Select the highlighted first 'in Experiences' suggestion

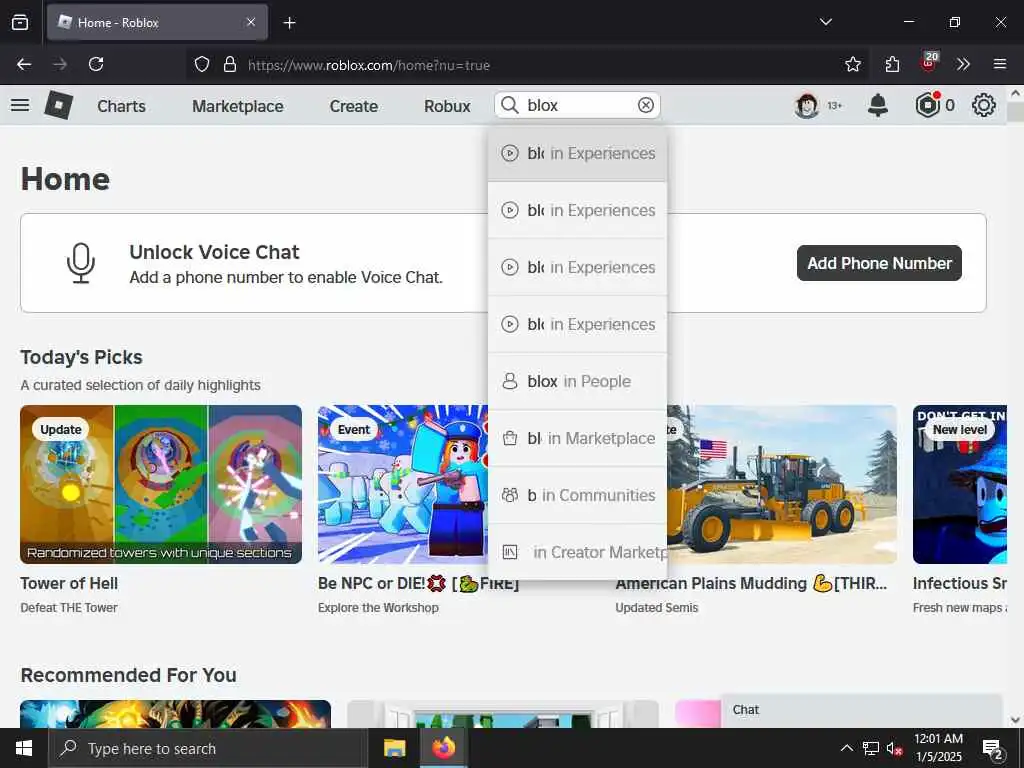[577, 153]
